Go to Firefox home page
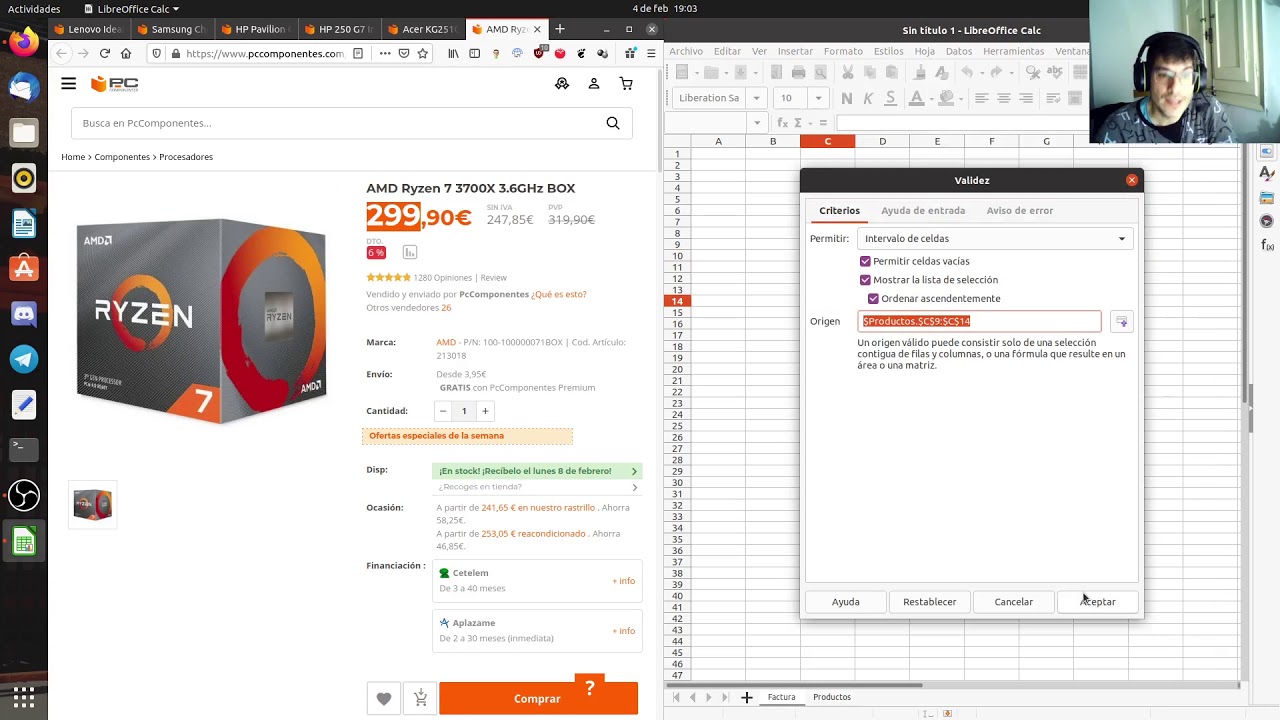This screenshot has width=1280, height=720. point(126,53)
